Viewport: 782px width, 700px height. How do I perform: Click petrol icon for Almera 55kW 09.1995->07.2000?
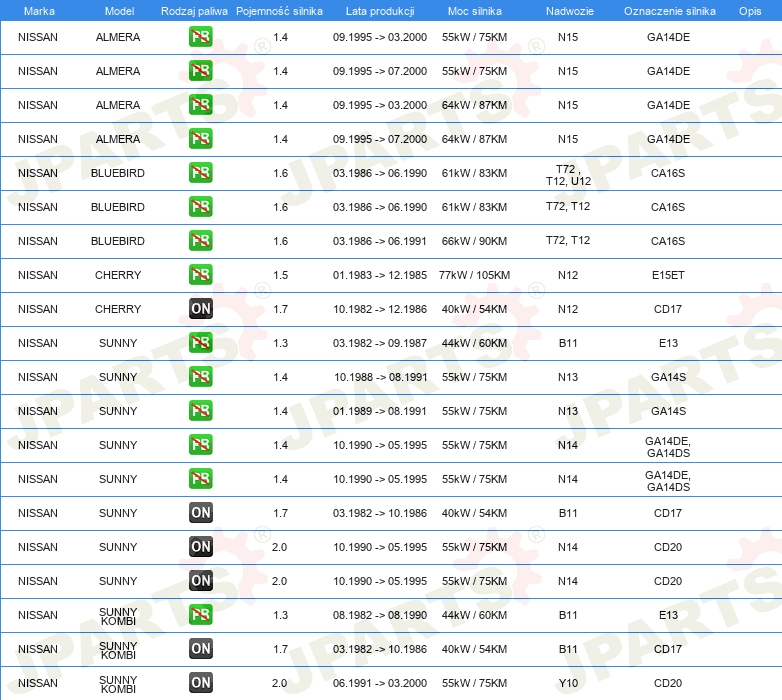point(200,71)
